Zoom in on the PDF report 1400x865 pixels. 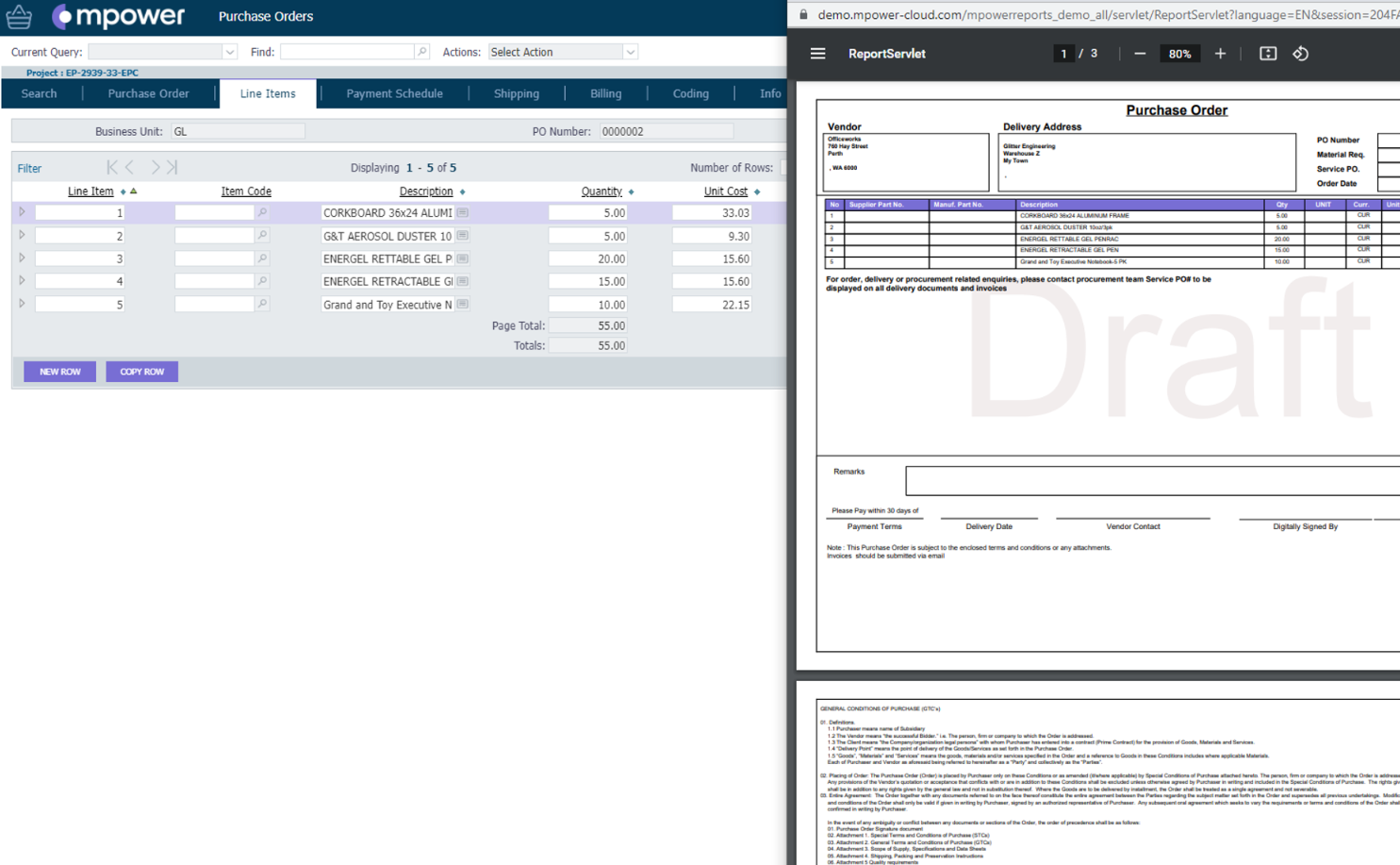coord(1220,54)
